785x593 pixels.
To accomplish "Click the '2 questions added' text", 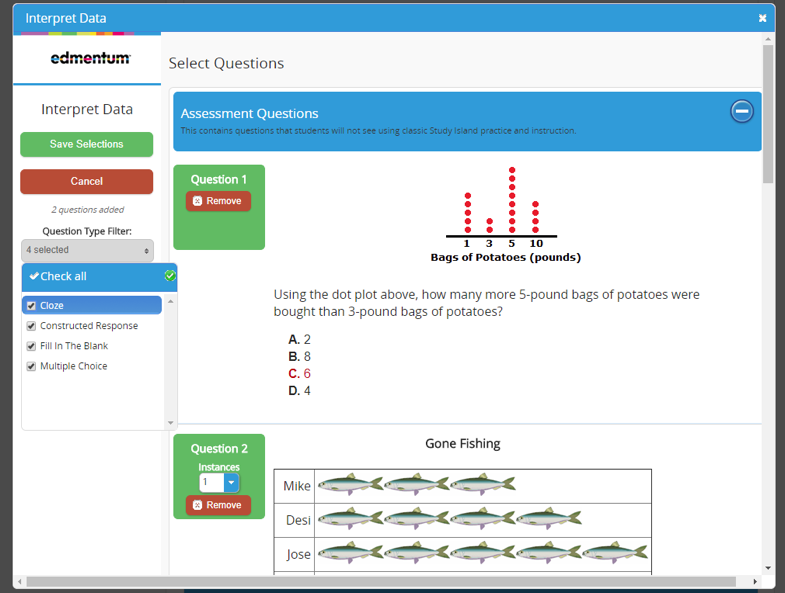I will click(88, 210).
